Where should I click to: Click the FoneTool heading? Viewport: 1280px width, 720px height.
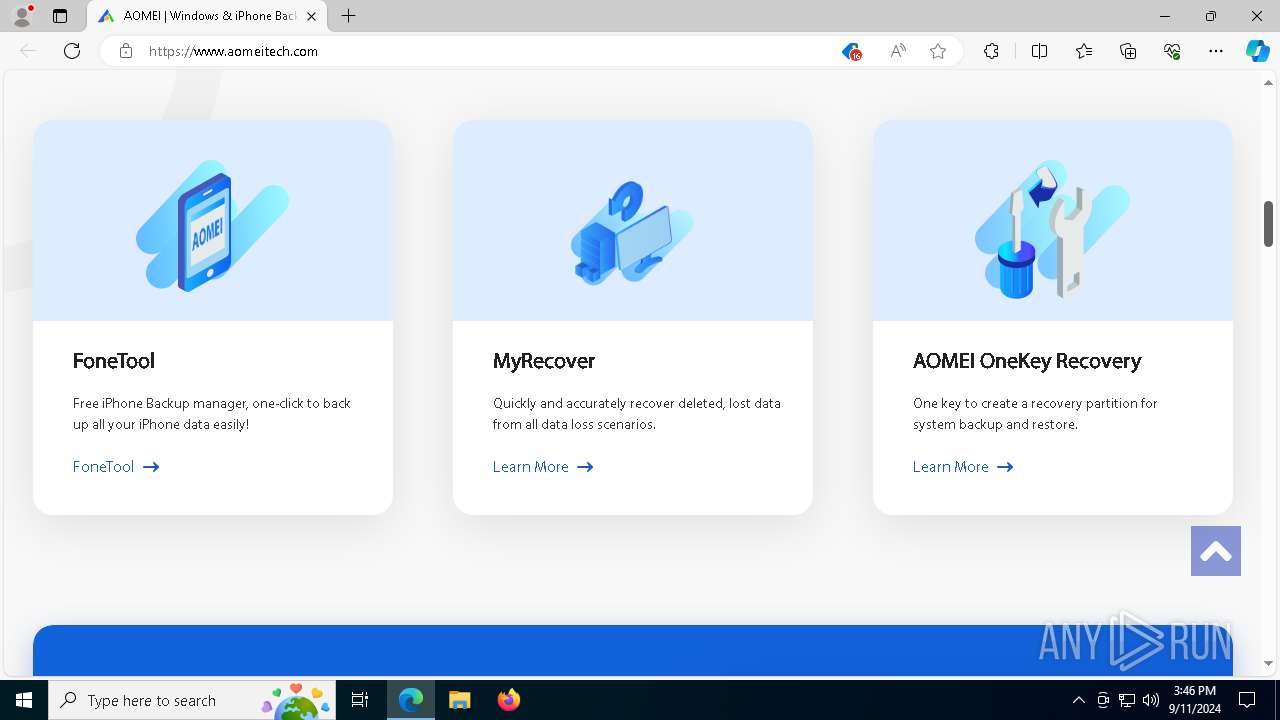coord(114,361)
